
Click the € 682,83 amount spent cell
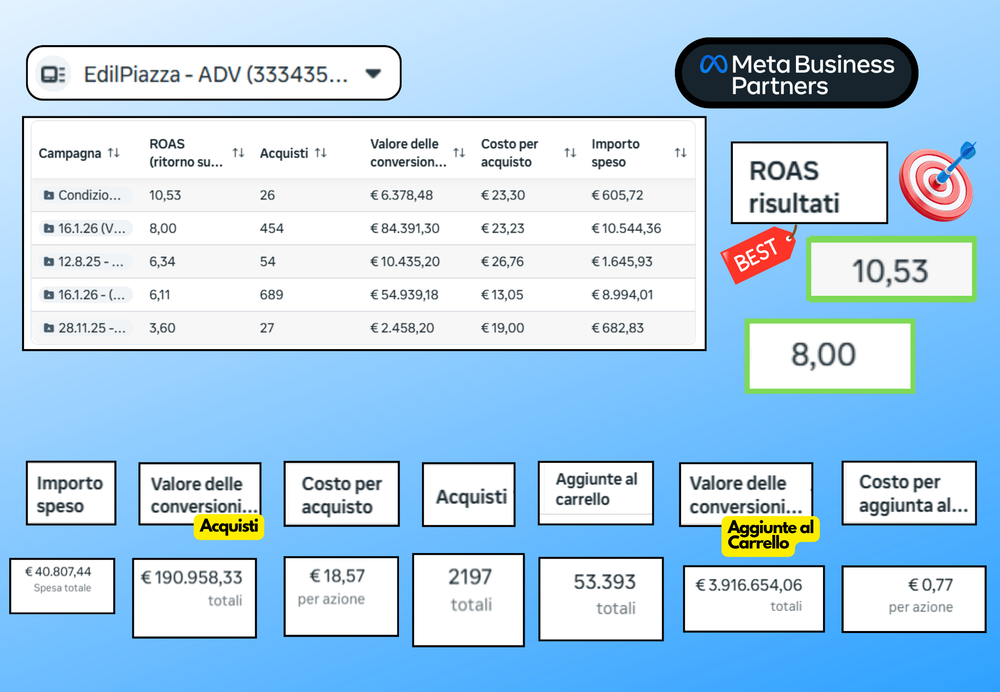(617, 328)
